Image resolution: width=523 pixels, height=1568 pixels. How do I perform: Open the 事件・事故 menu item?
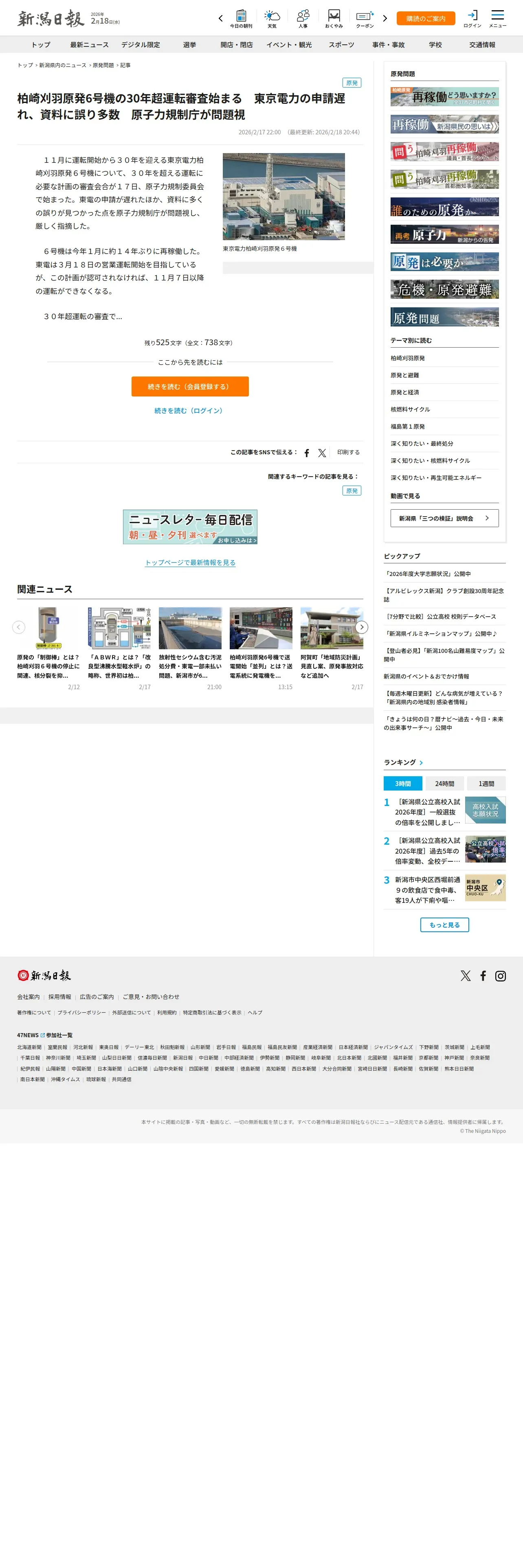389,44
